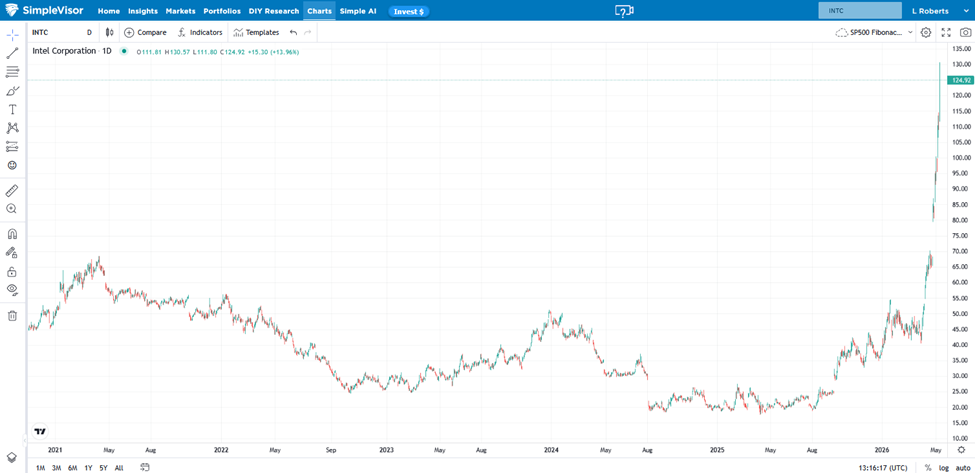Open the Fibonacci retracement tools
Screen dimensions: 975x473
tap(12, 72)
